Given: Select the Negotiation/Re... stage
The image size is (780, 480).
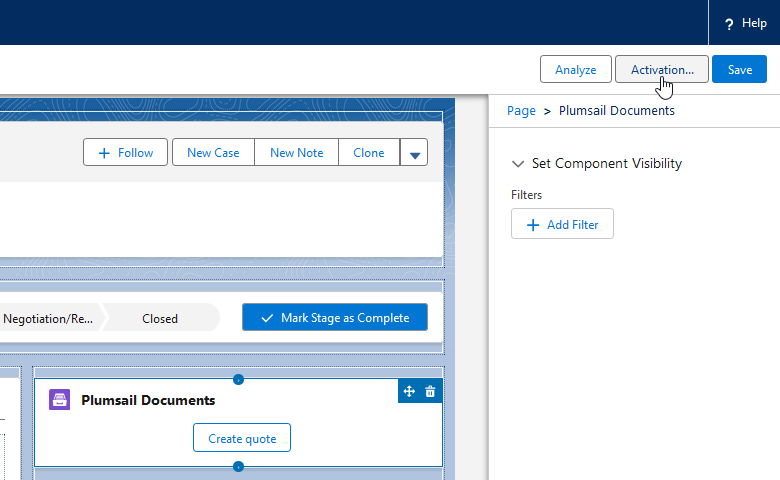Looking at the screenshot, I should point(48,318).
